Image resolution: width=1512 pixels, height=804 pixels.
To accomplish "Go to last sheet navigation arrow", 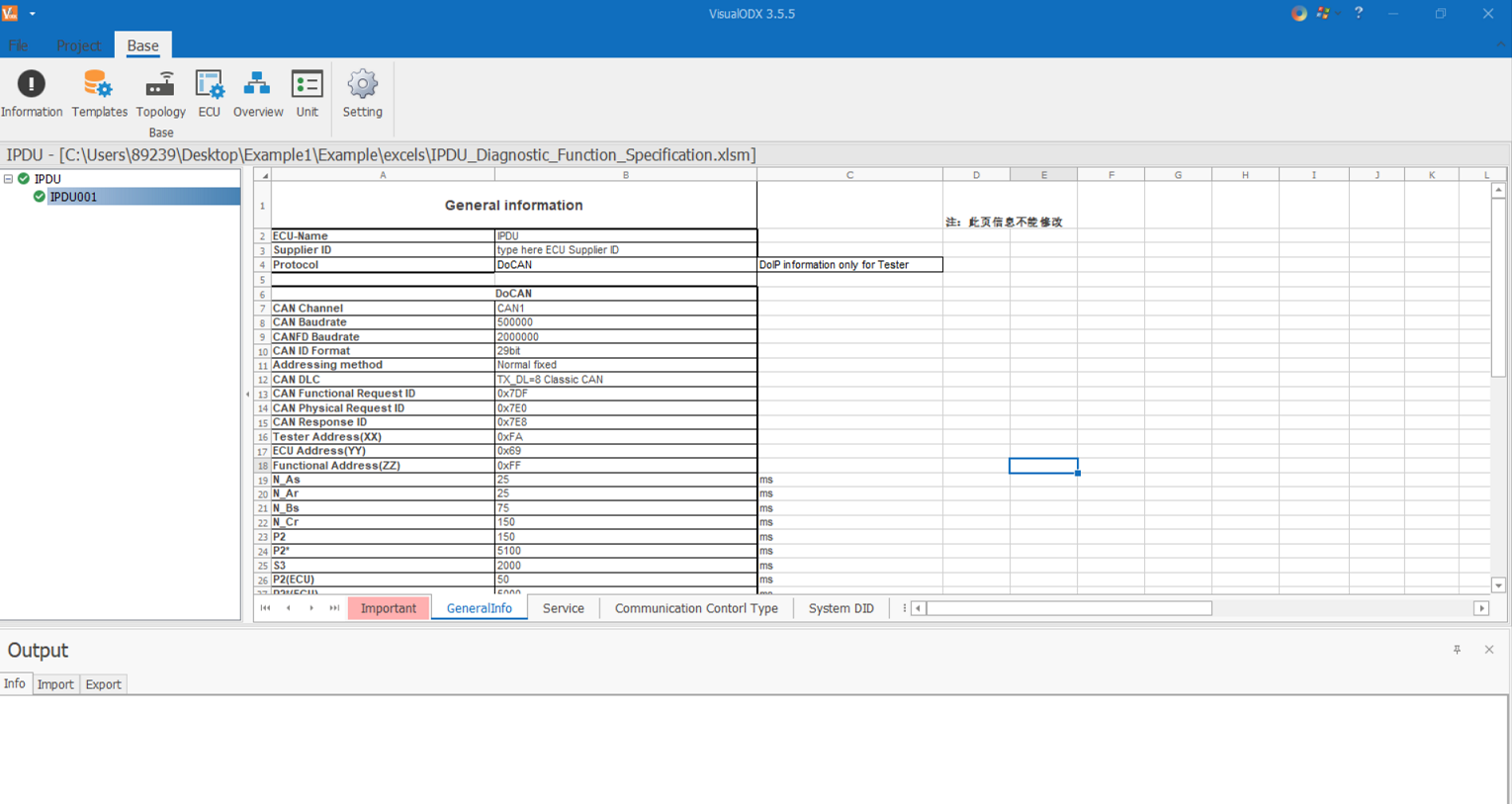I will (334, 608).
